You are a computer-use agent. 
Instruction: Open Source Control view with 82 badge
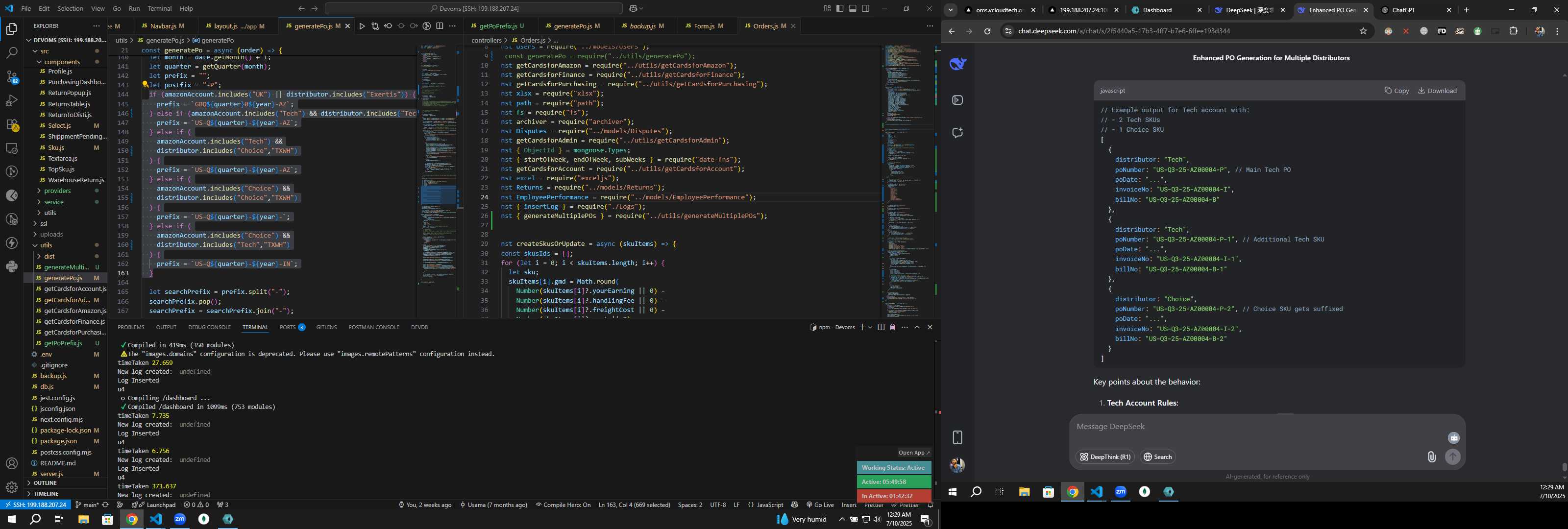coord(12,77)
